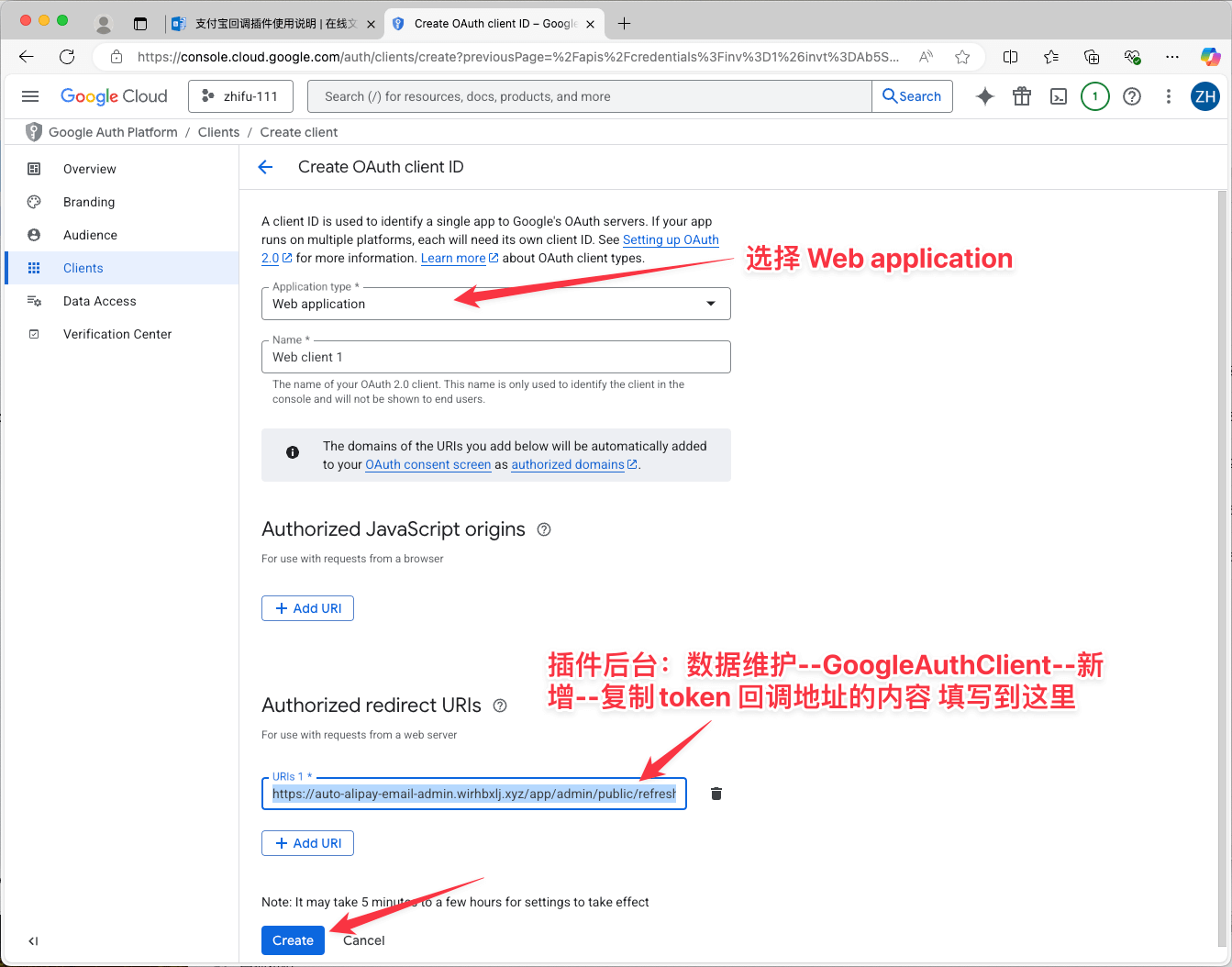Reload the page with browser refresh icon
Image resolution: width=1232 pixels, height=967 pixels.
(x=67, y=57)
